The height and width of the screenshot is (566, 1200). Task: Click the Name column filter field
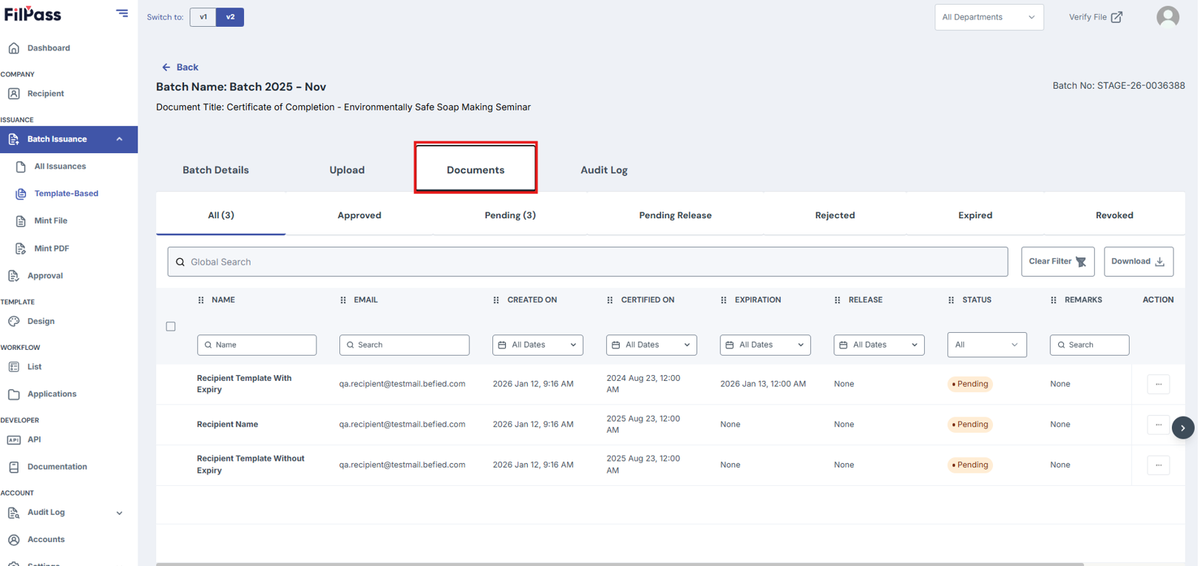coord(257,345)
